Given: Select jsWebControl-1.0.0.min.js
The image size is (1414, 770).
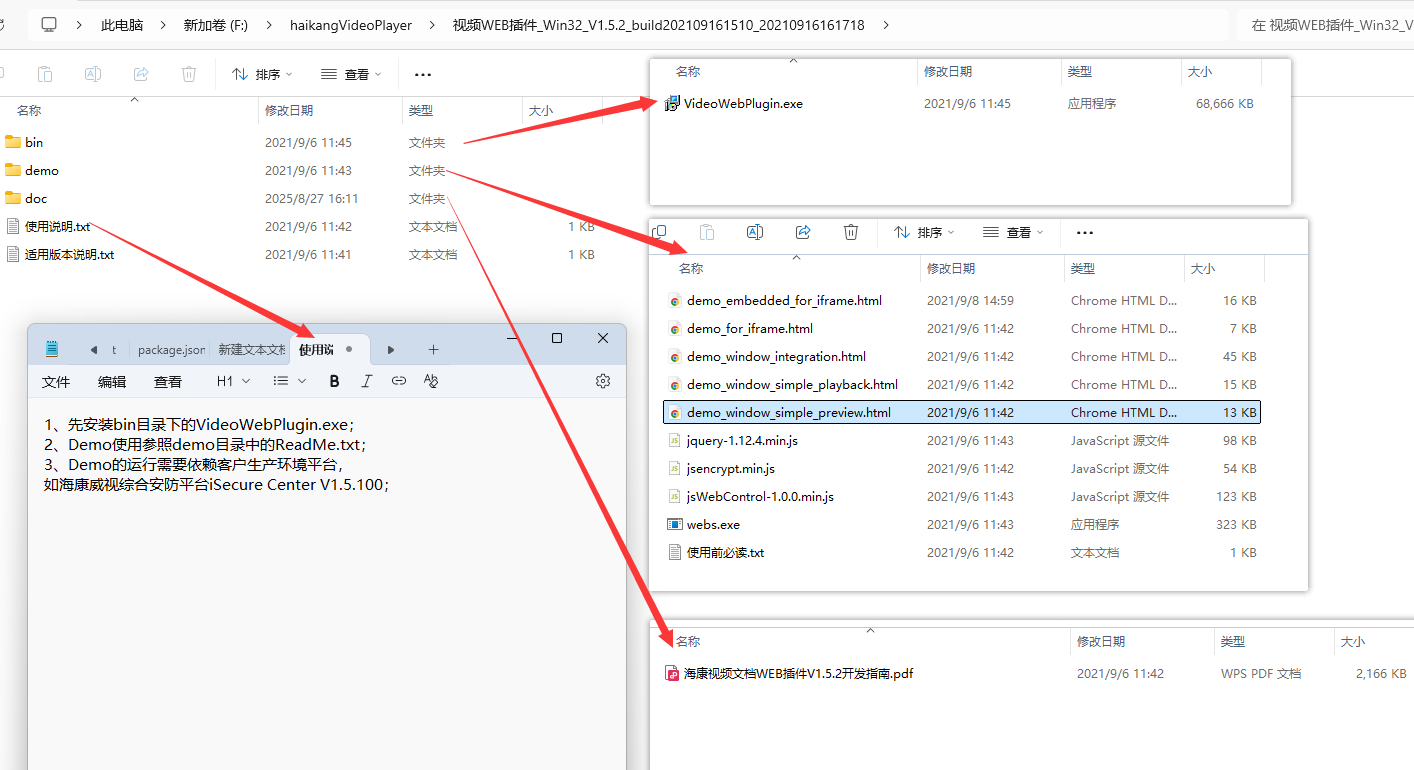Looking at the screenshot, I should click(x=750, y=496).
